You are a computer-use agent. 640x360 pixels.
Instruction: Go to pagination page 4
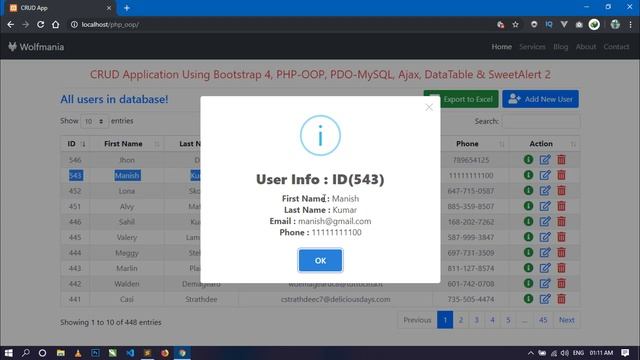492,320
